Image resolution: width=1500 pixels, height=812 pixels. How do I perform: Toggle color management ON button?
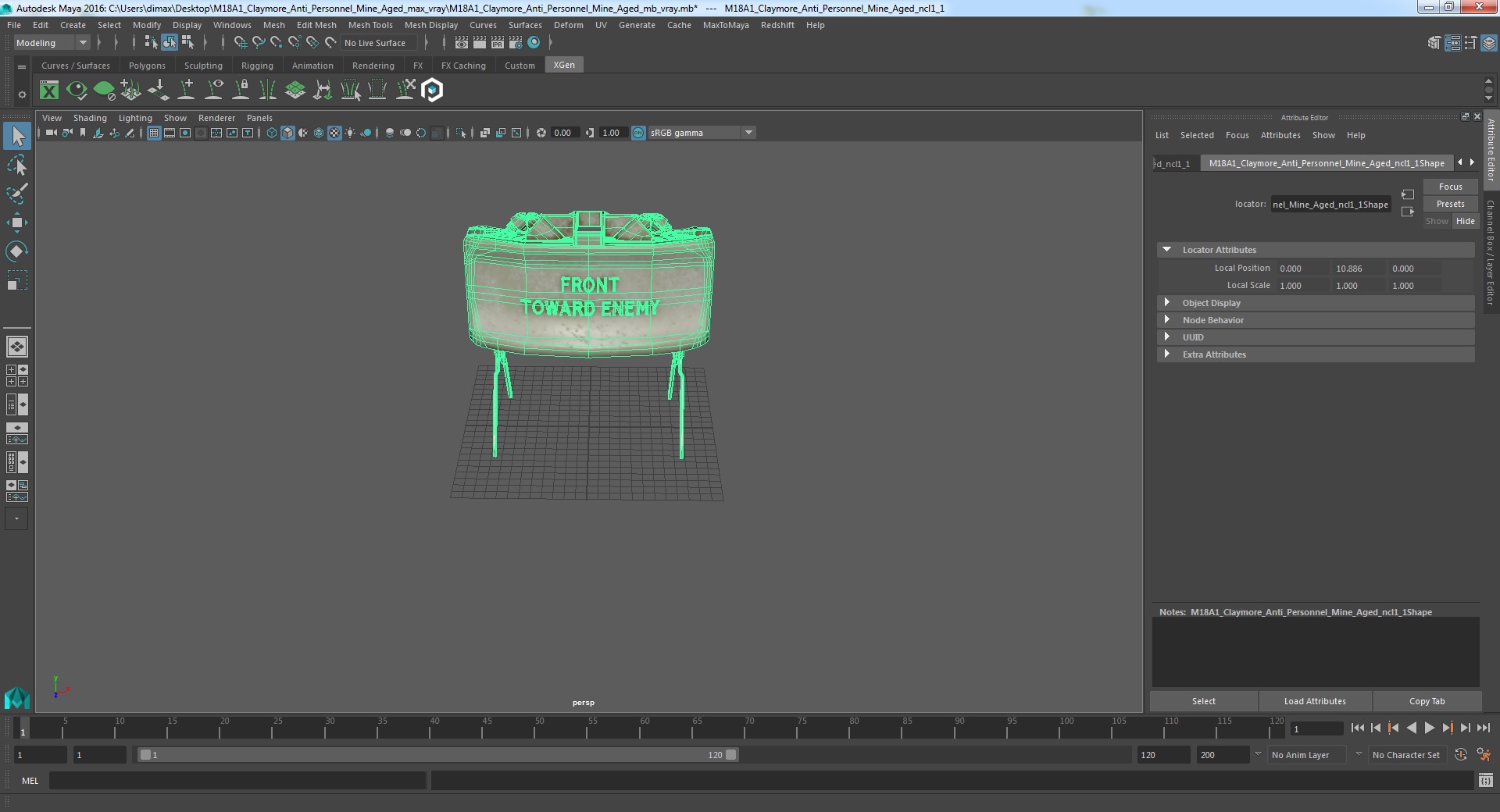[x=638, y=133]
